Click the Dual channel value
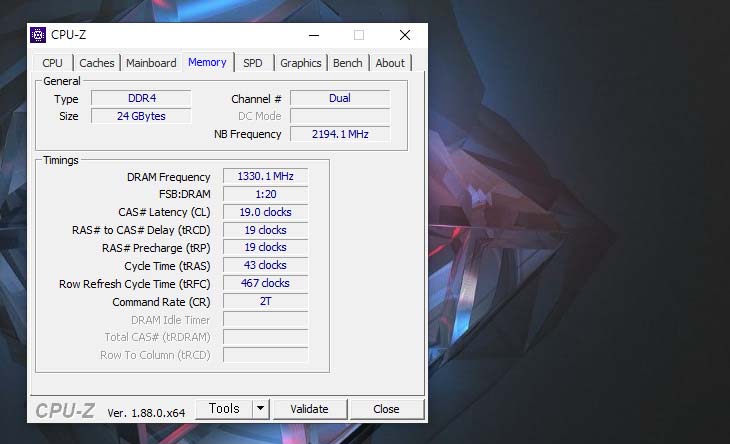730x444 pixels. click(x=340, y=98)
